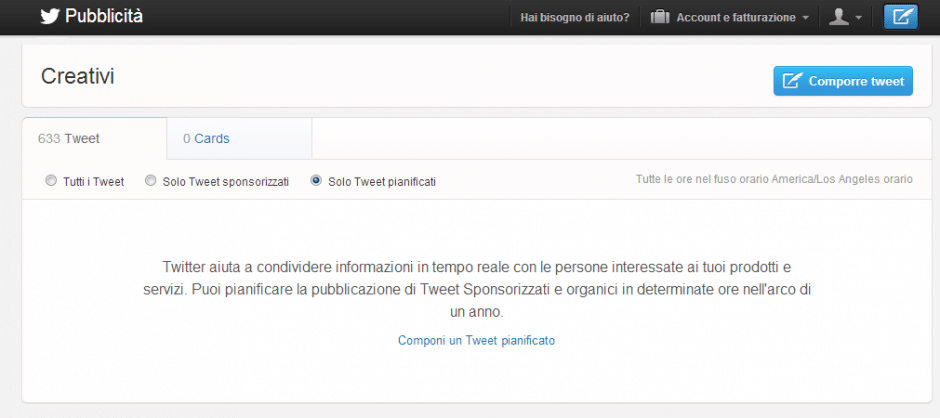
Task: Click the Twitter bird logo
Action: point(50,16)
